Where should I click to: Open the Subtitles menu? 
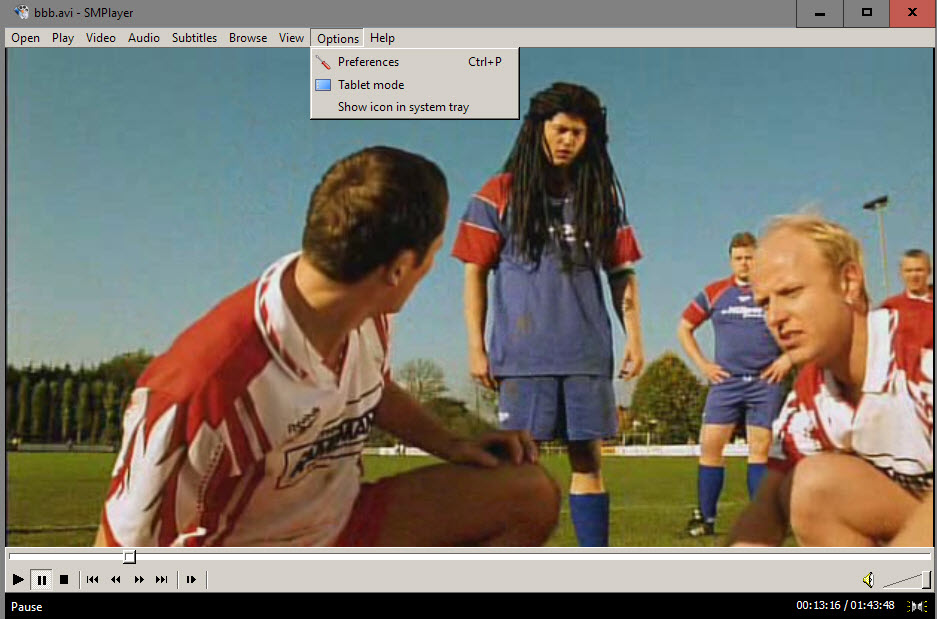click(x=194, y=38)
